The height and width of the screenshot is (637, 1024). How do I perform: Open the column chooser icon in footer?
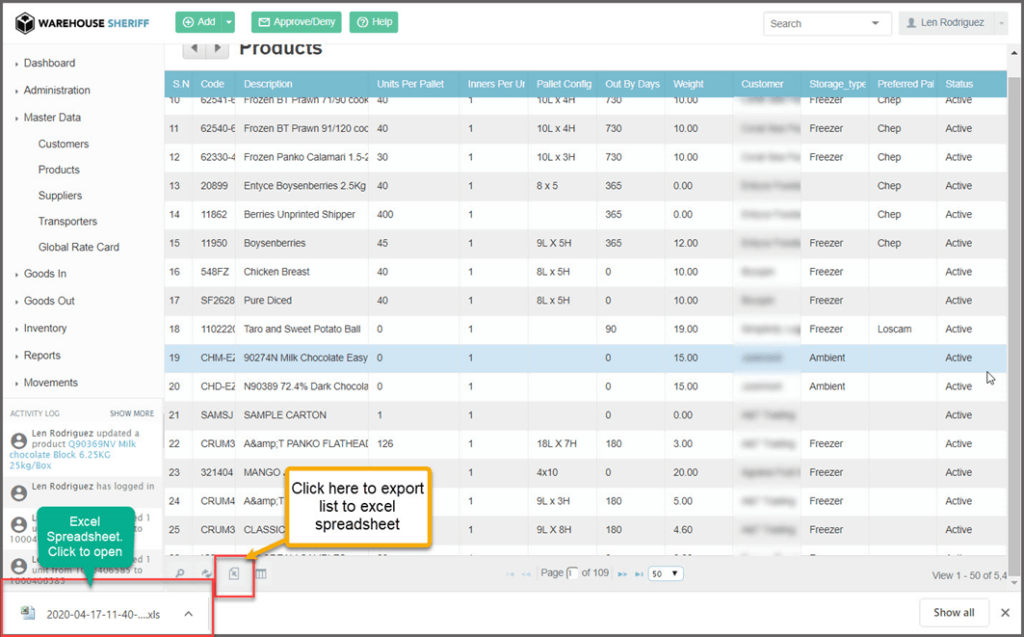pos(261,574)
